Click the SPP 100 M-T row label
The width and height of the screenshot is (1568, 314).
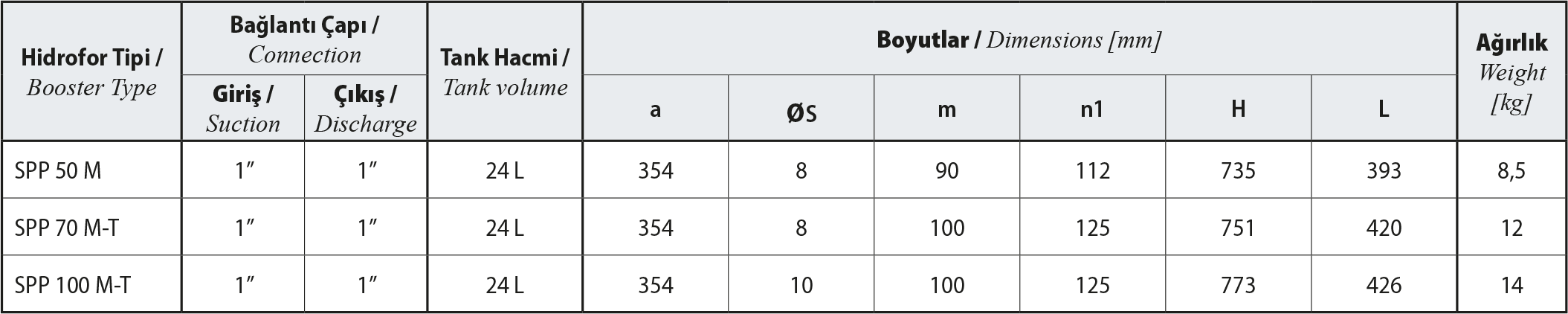click(x=72, y=285)
